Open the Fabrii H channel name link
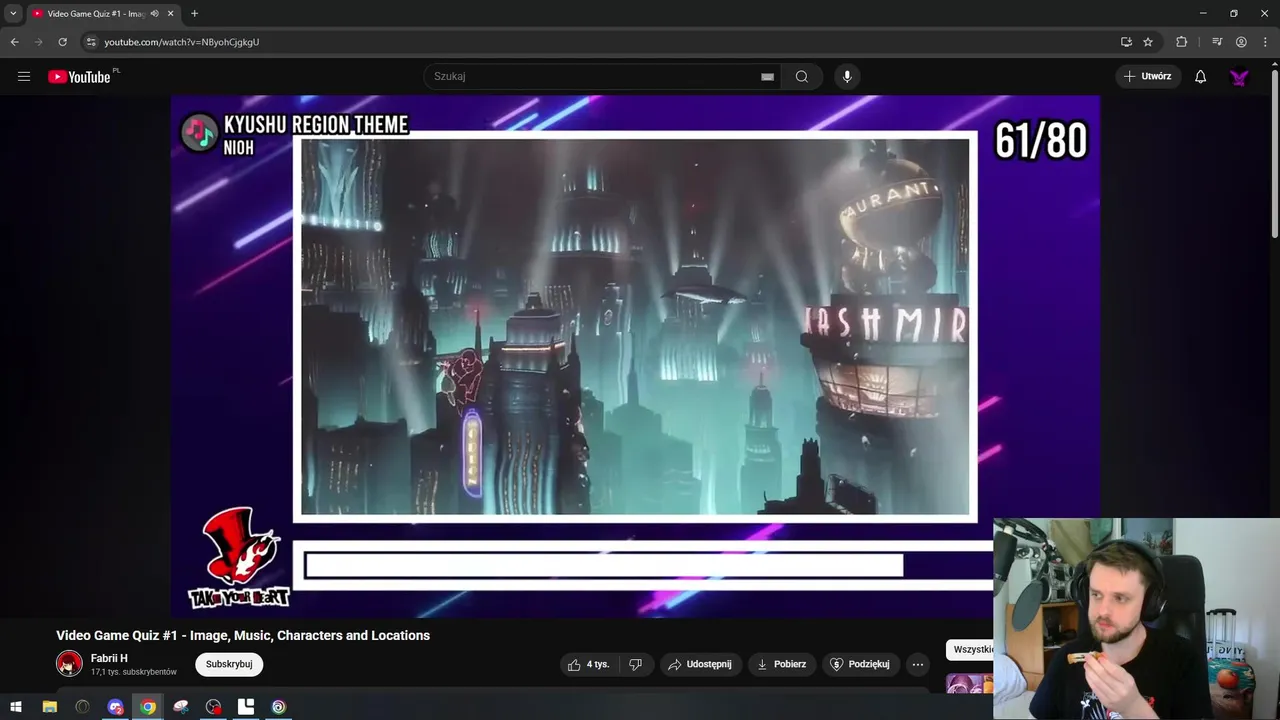Screen dimensions: 1280x720 109,658
